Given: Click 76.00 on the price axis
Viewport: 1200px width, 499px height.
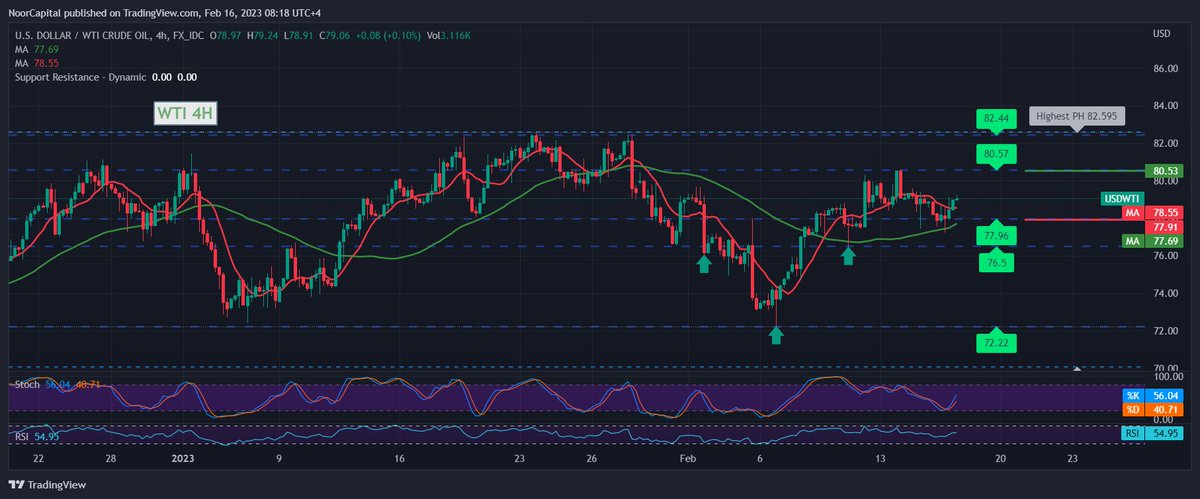Looking at the screenshot, I should (x=1166, y=256).
